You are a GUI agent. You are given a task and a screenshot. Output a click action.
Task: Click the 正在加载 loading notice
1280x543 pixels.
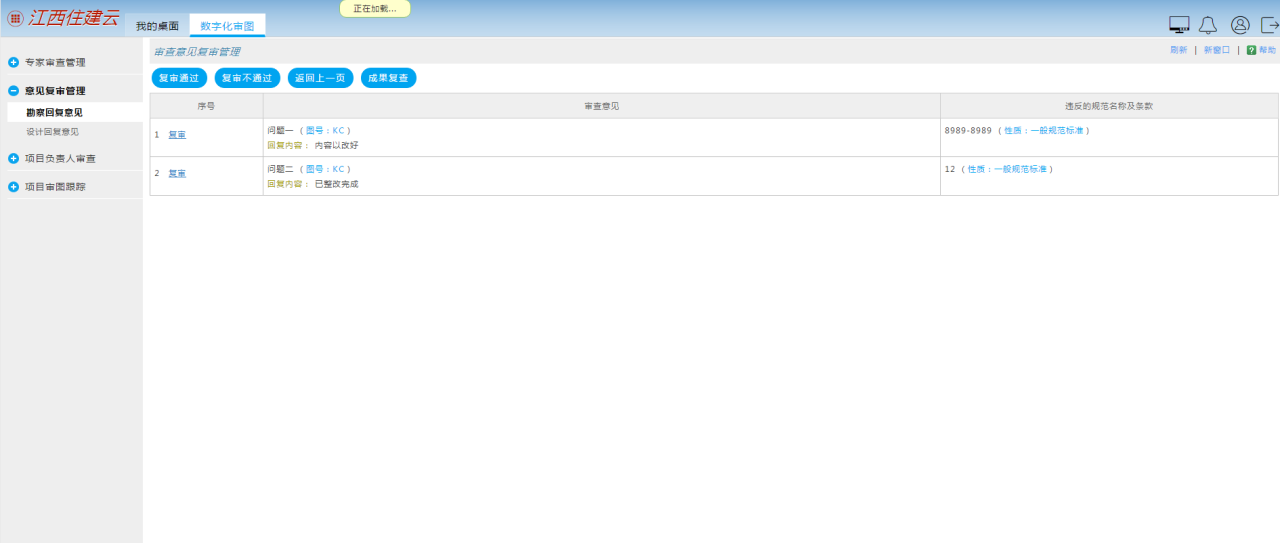pos(375,9)
